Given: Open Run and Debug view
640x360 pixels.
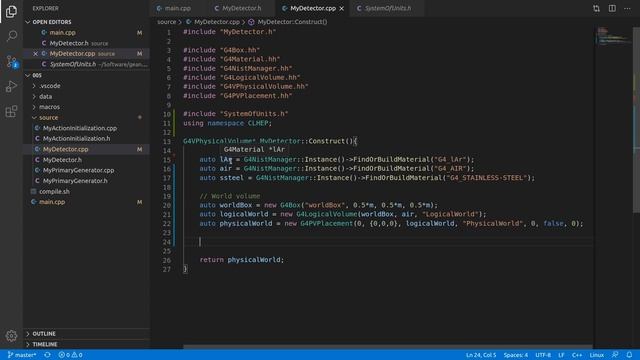Looking at the screenshot, I should click(x=11, y=87).
